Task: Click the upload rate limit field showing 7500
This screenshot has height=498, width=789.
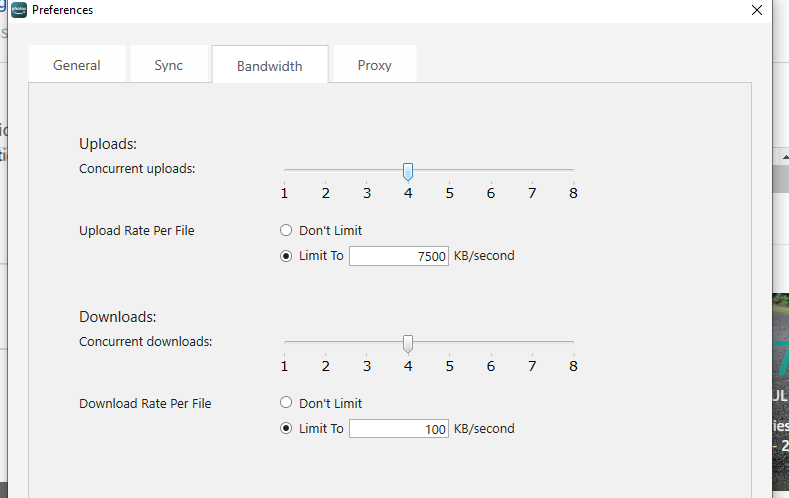Action: pyautogui.click(x=399, y=256)
